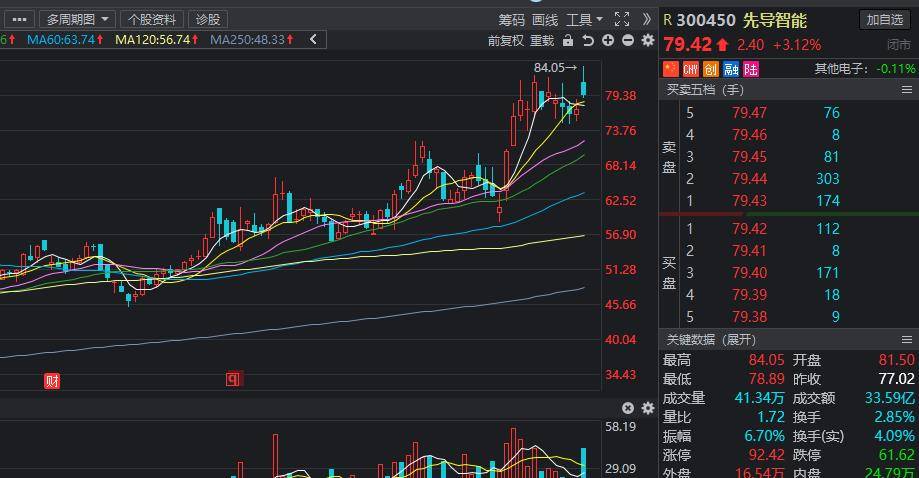Image resolution: width=919 pixels, height=478 pixels.
Task: Zoom out the chart with minus icon
Action: pos(628,40)
